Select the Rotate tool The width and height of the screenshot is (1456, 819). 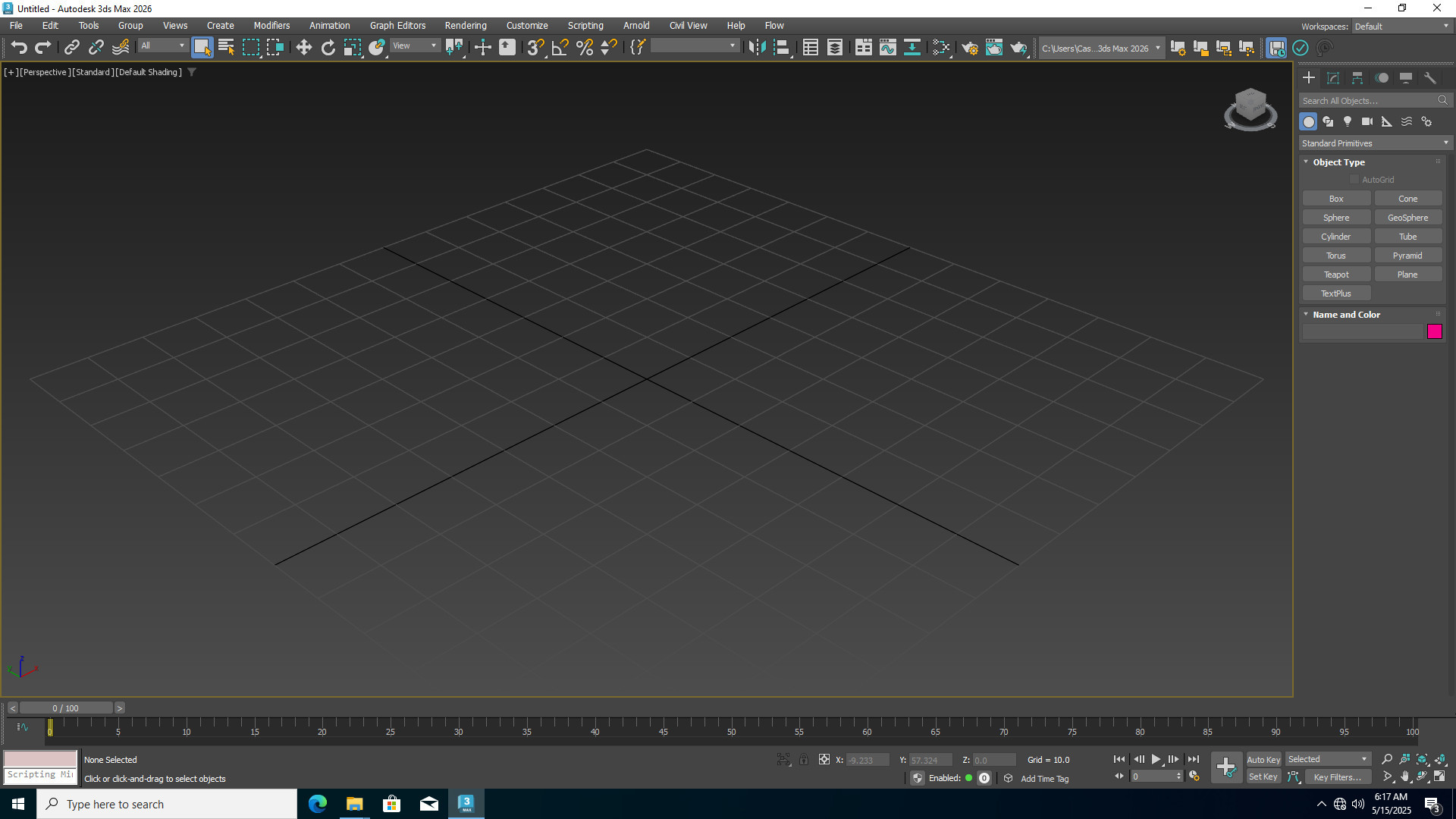(328, 48)
